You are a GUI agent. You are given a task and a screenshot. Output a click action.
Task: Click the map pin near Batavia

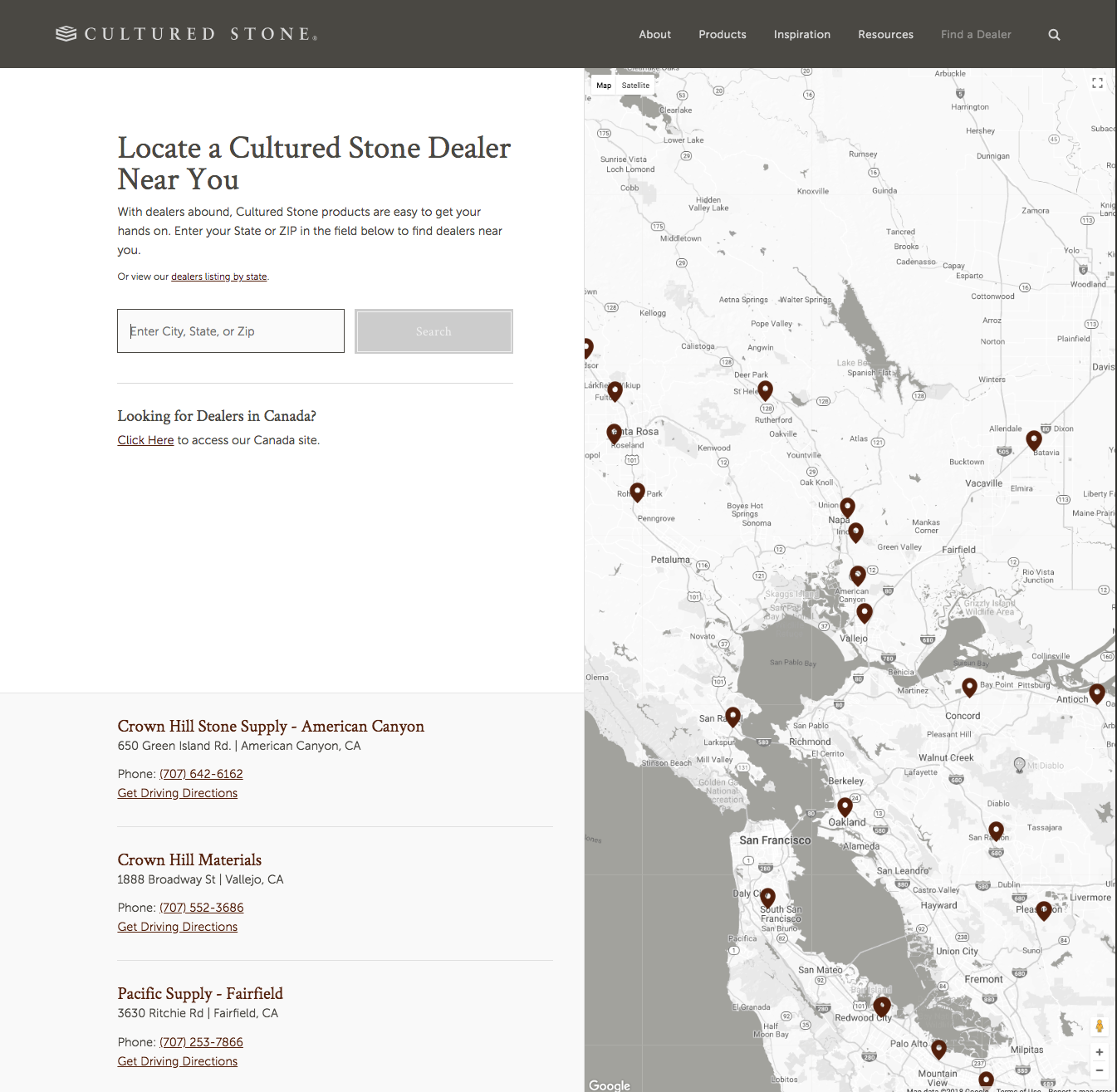click(1034, 439)
